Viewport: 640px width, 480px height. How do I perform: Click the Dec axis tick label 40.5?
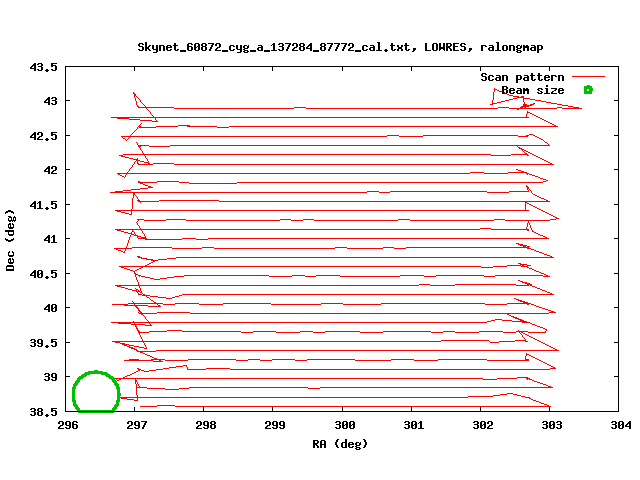pos(44,274)
